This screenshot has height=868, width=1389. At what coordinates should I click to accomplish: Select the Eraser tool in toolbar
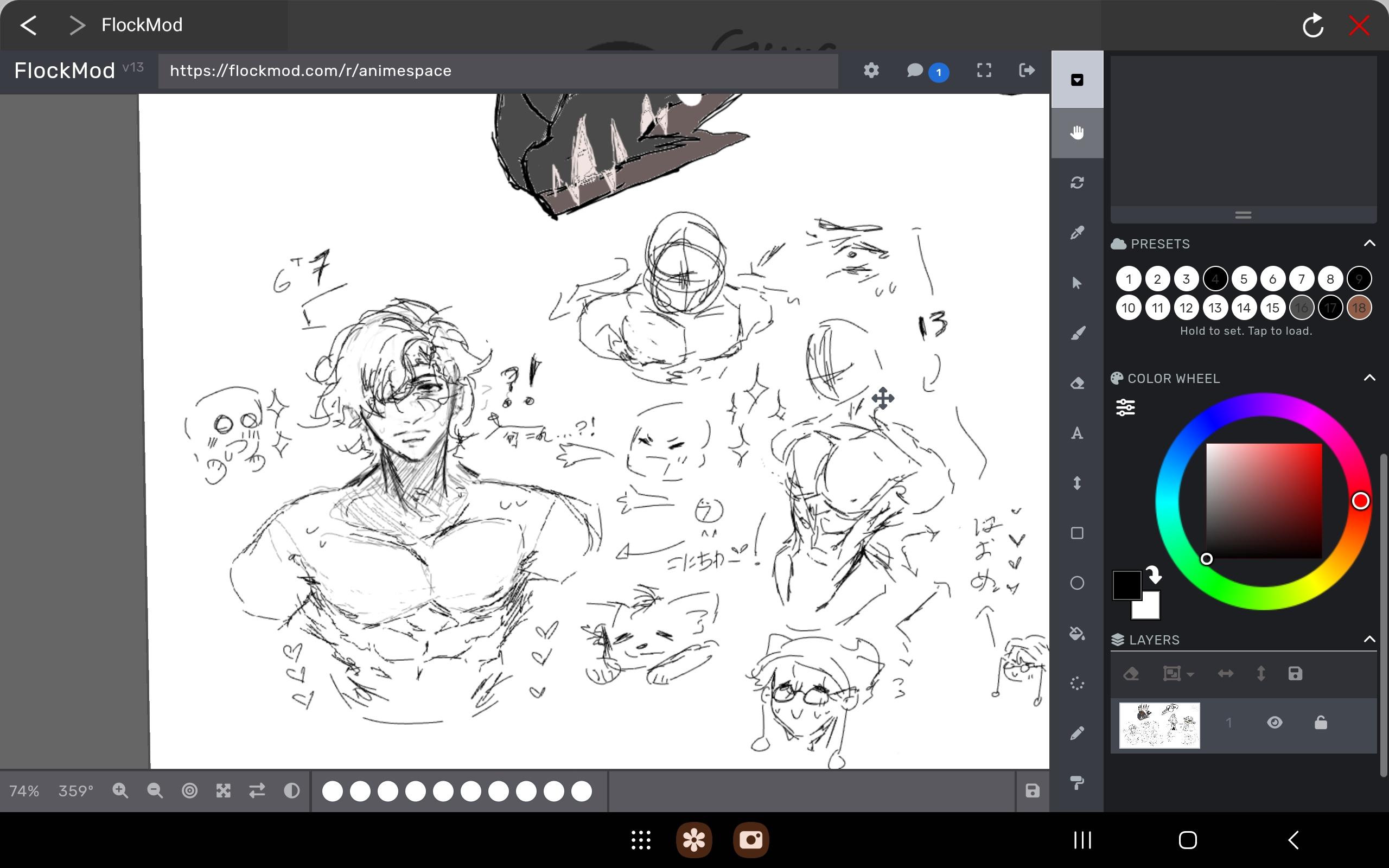coord(1077,383)
